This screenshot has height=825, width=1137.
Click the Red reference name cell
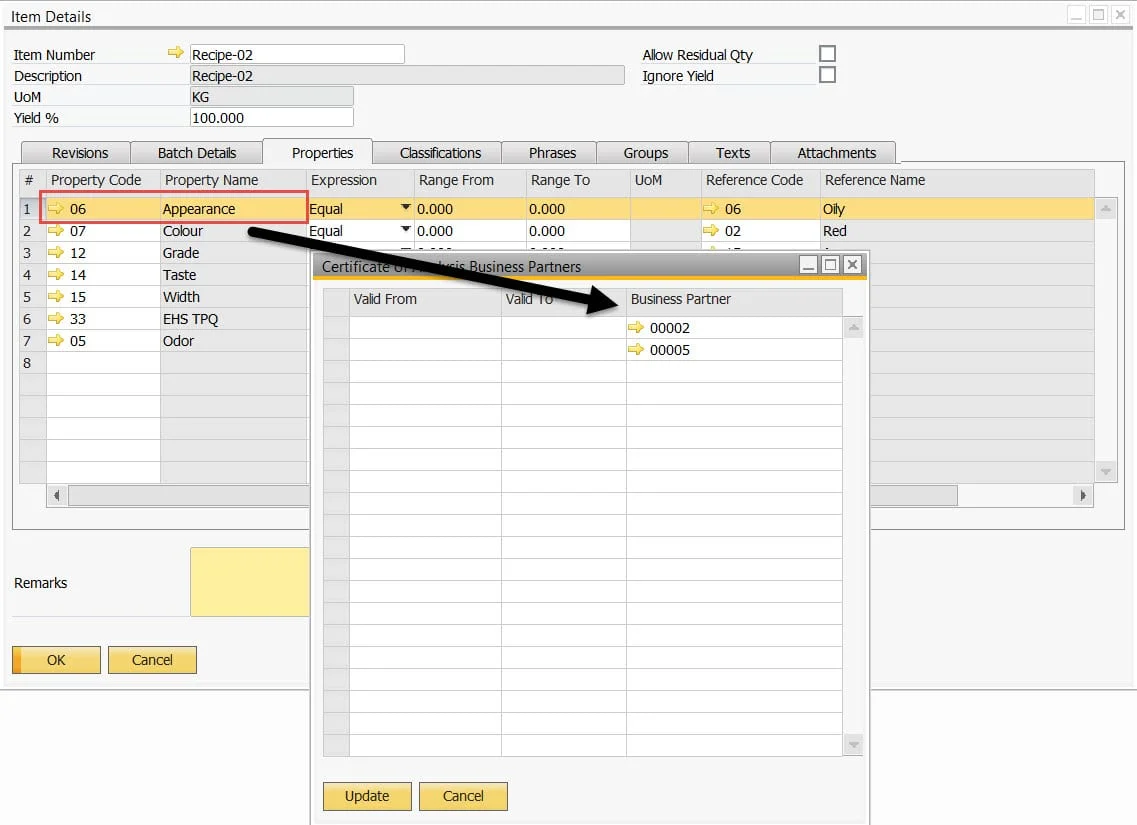[956, 231]
